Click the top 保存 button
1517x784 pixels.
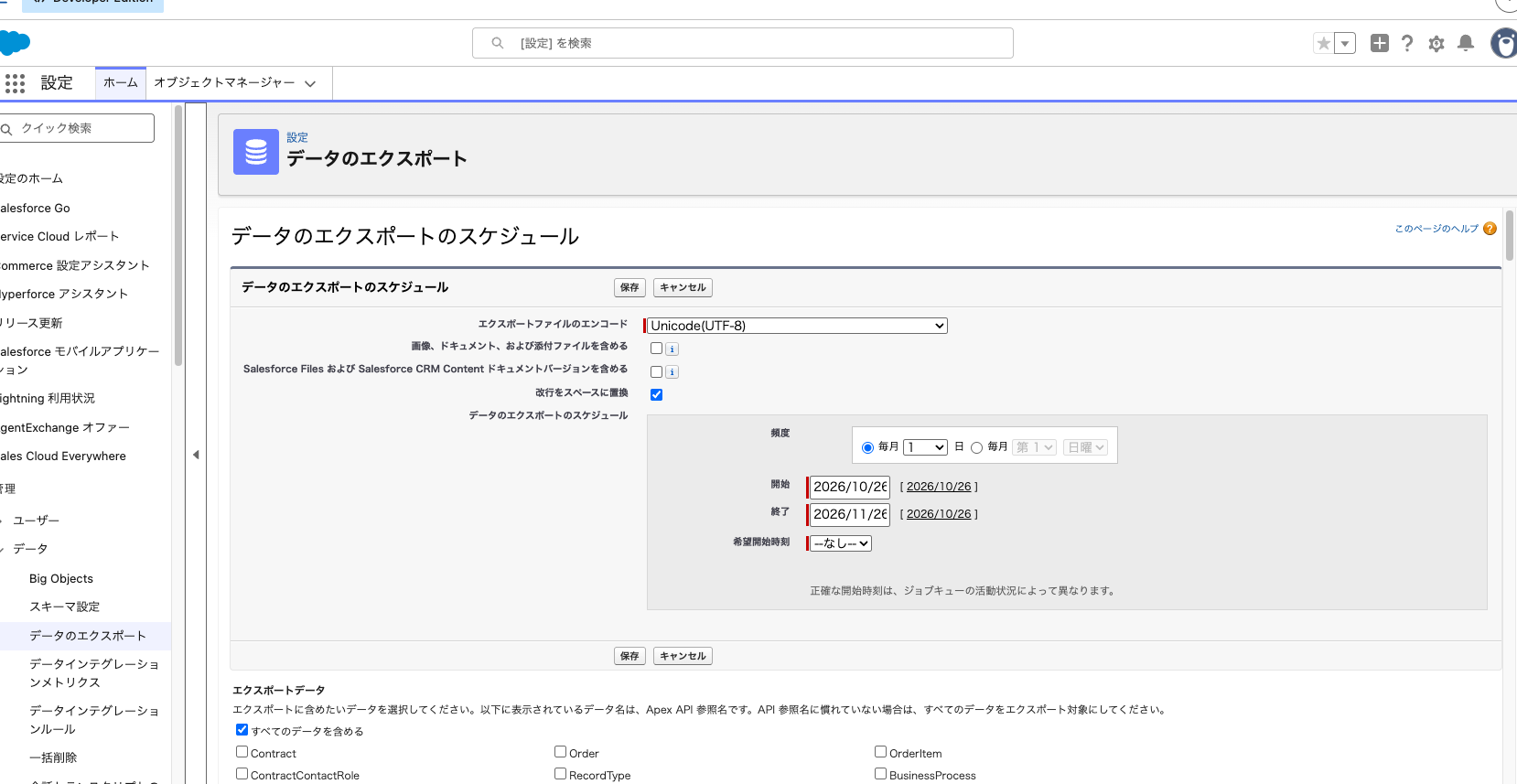(629, 287)
